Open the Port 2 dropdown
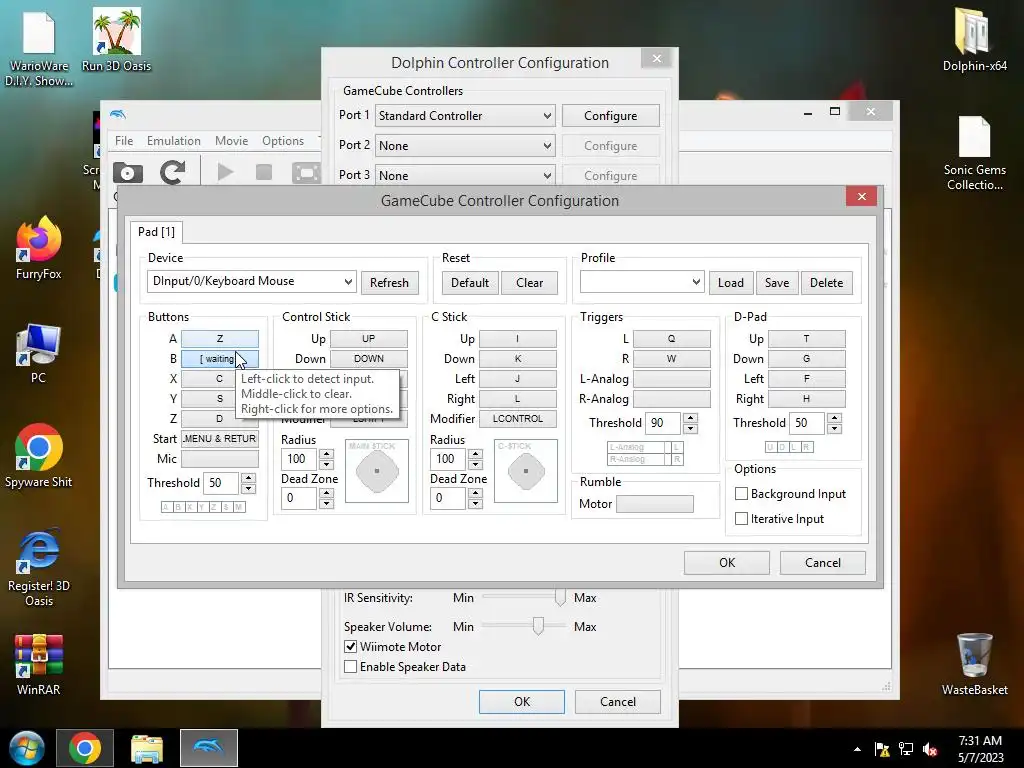The width and height of the screenshot is (1024, 768). click(465, 146)
